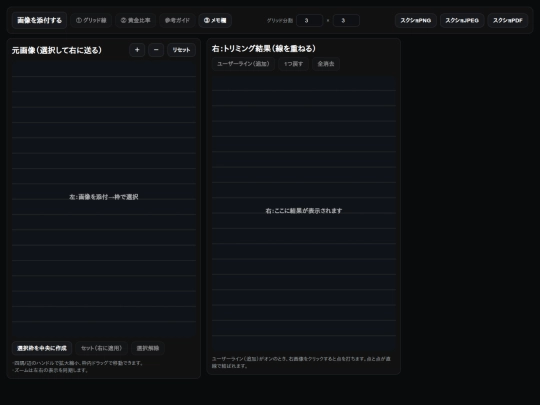The image size is (540, 405).
Task: Export screenshot as PDF
Action: [508, 20]
